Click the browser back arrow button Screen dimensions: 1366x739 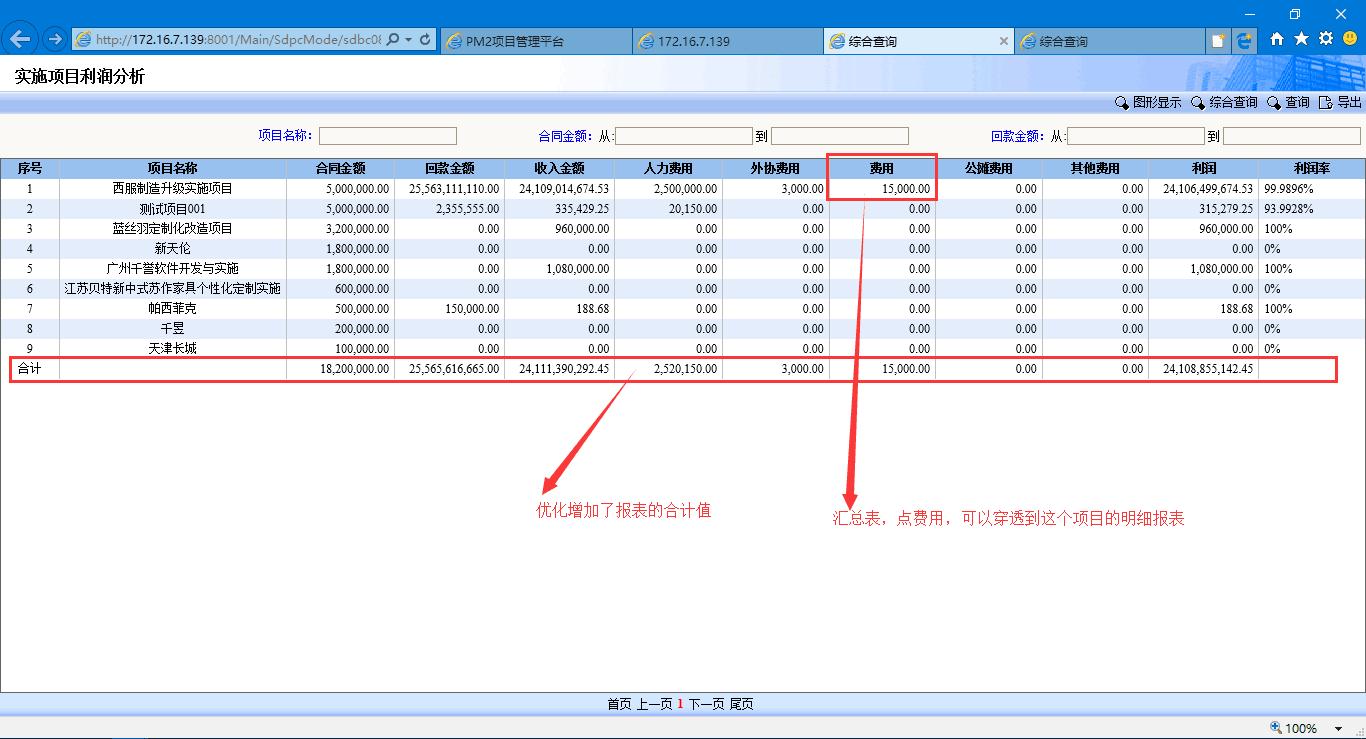(20, 40)
